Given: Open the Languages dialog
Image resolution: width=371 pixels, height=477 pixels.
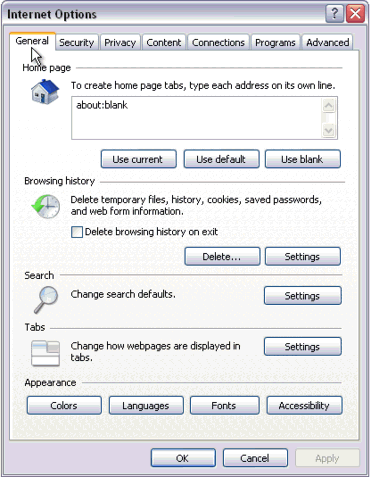Looking at the screenshot, I should point(146,406).
